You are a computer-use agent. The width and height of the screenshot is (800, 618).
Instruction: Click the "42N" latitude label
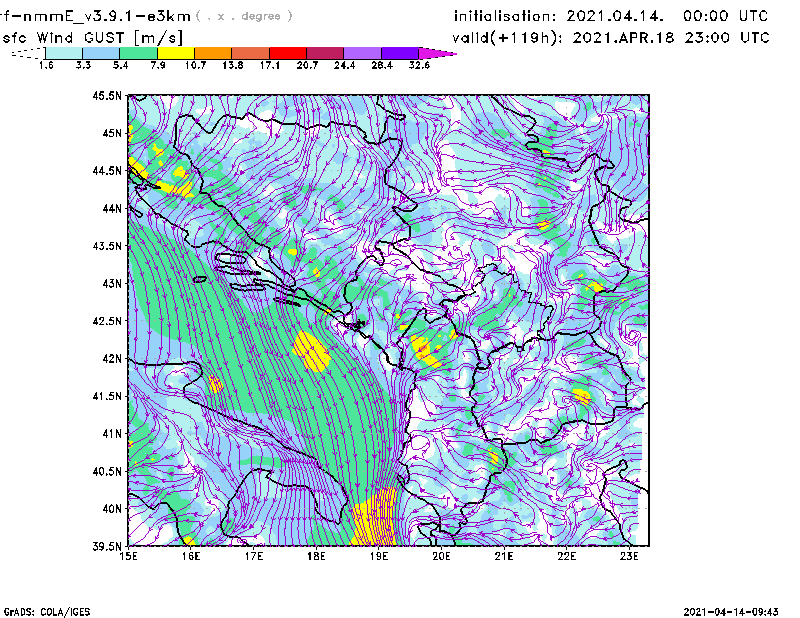click(x=112, y=358)
